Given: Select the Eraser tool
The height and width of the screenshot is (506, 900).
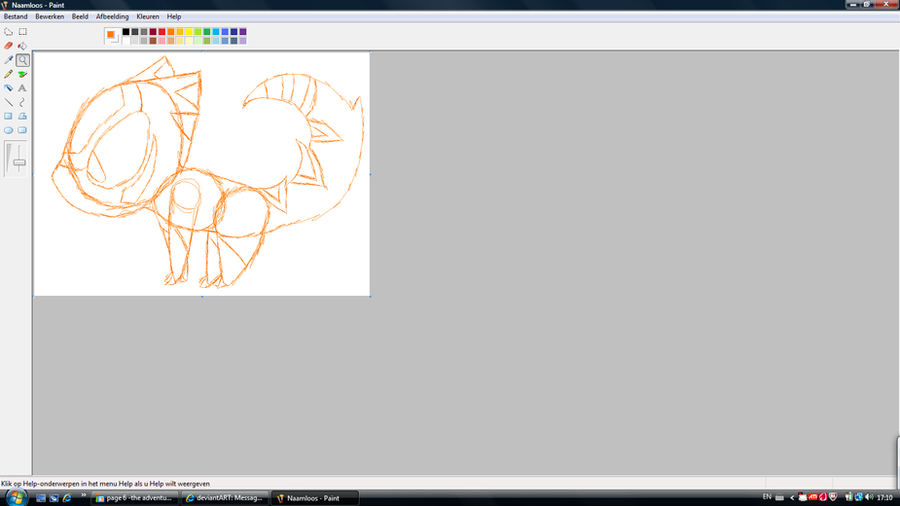Looking at the screenshot, I should tap(8, 46).
